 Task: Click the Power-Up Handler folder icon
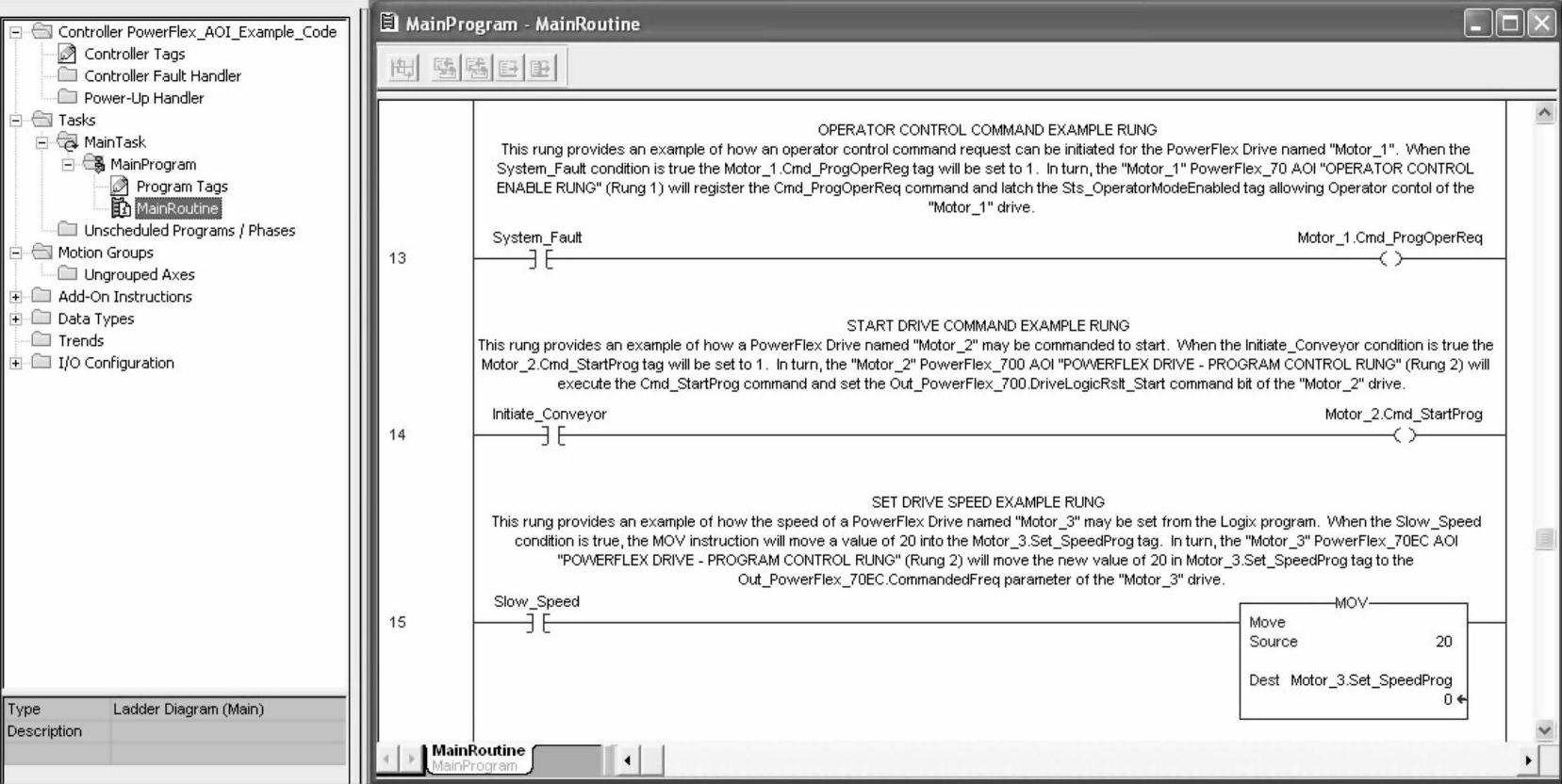click(67, 96)
